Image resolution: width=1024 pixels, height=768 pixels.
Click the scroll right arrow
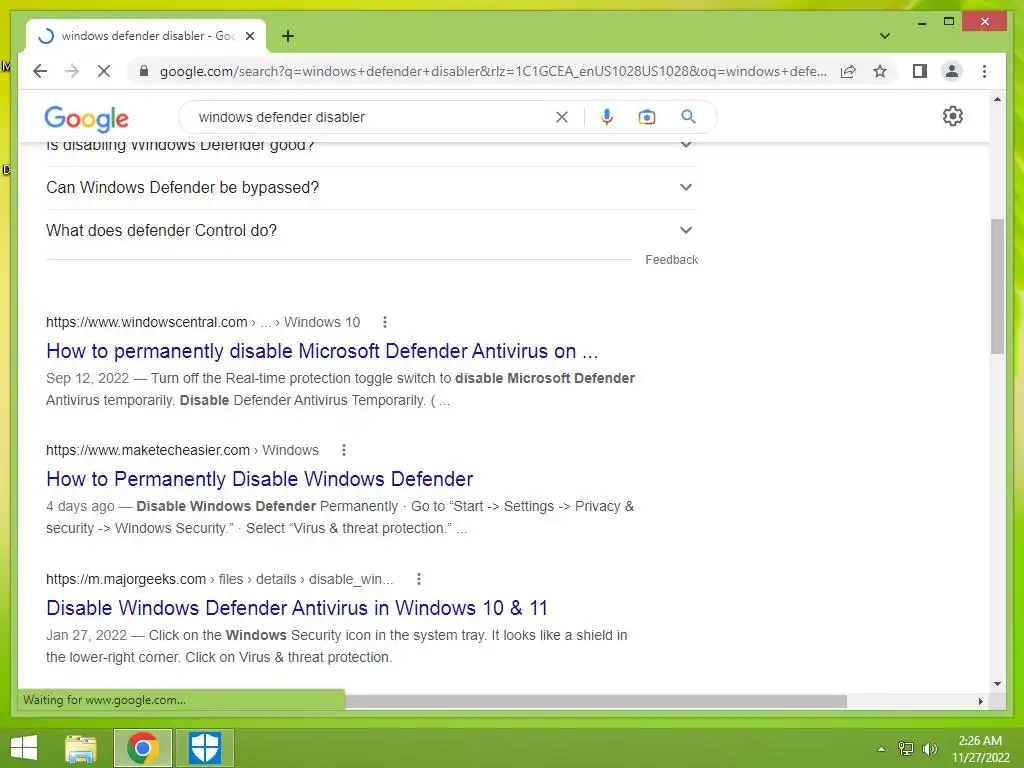coord(980,701)
